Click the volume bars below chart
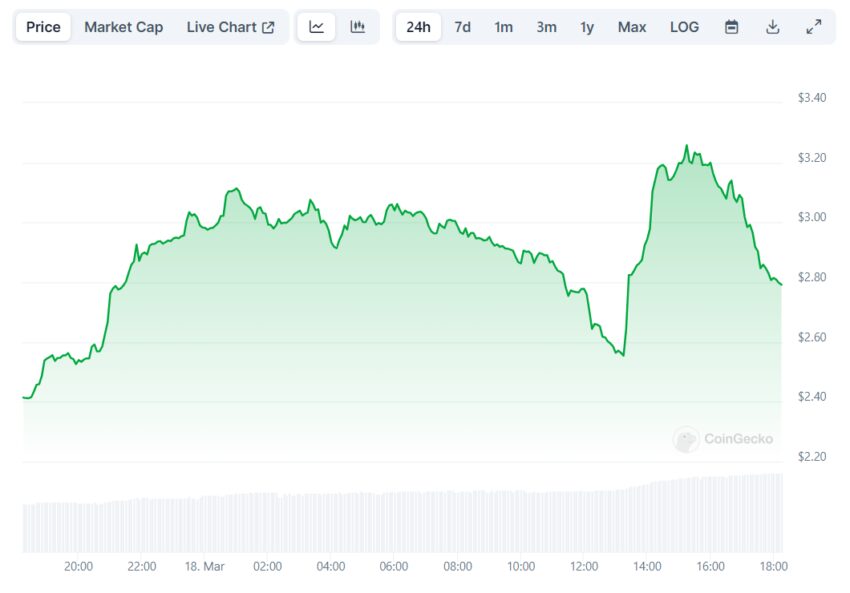The height and width of the screenshot is (593, 850). coord(400,520)
